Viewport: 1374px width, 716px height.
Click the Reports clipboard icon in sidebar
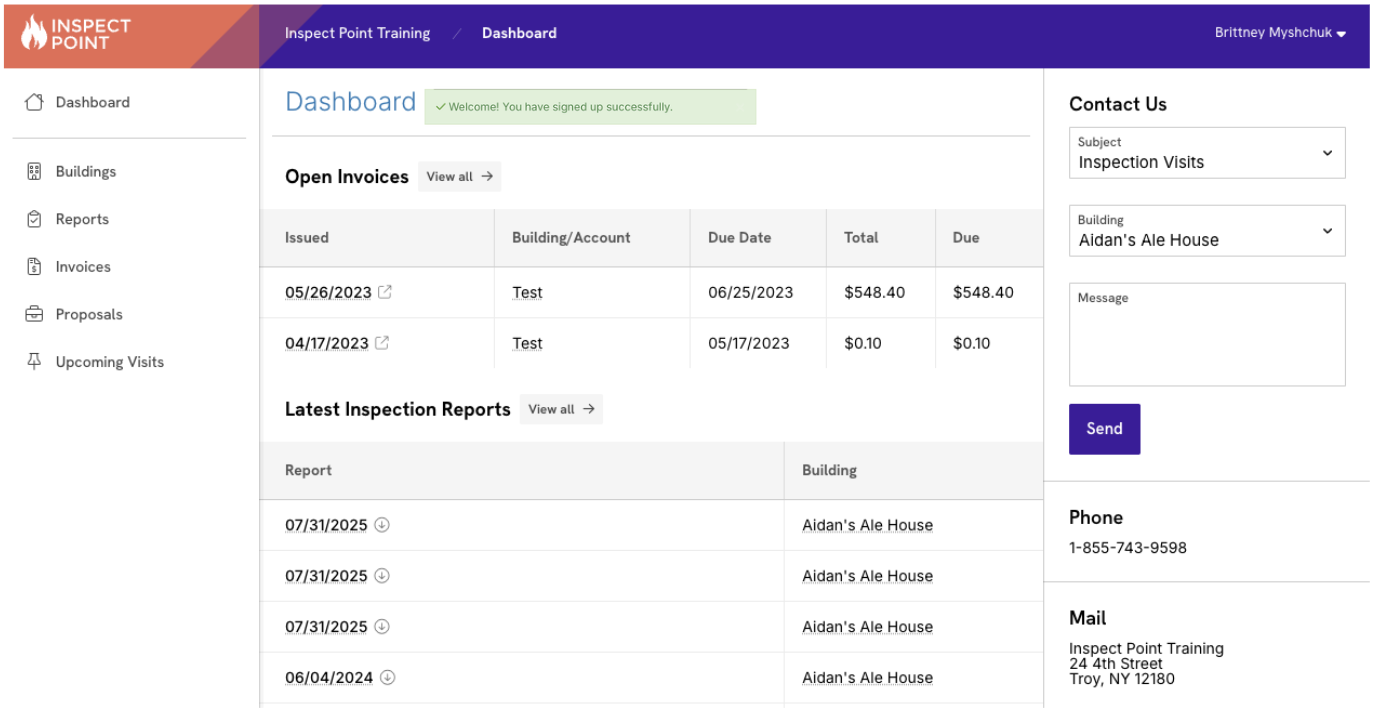[34, 219]
